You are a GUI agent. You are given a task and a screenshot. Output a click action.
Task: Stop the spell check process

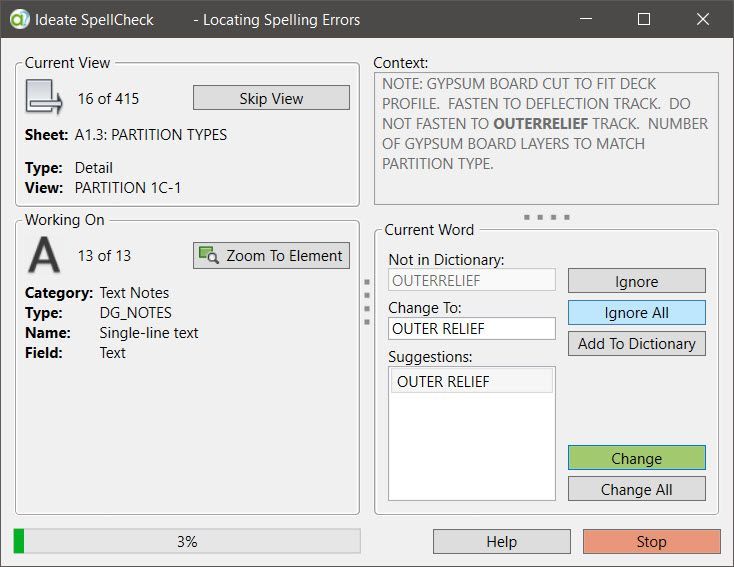[652, 542]
